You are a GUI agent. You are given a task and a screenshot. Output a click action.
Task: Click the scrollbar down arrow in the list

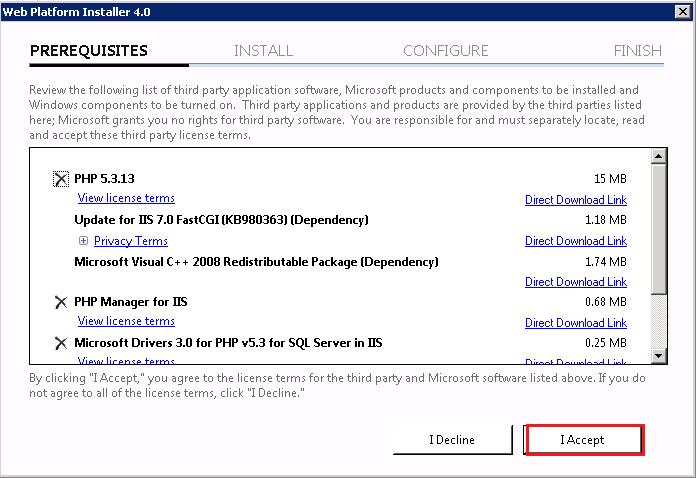click(658, 356)
